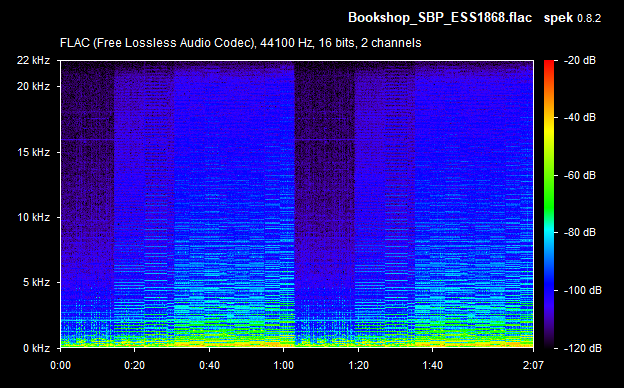This screenshot has width=624, height=388.
Task: Click the 2:07 end time label
Action: point(532,365)
